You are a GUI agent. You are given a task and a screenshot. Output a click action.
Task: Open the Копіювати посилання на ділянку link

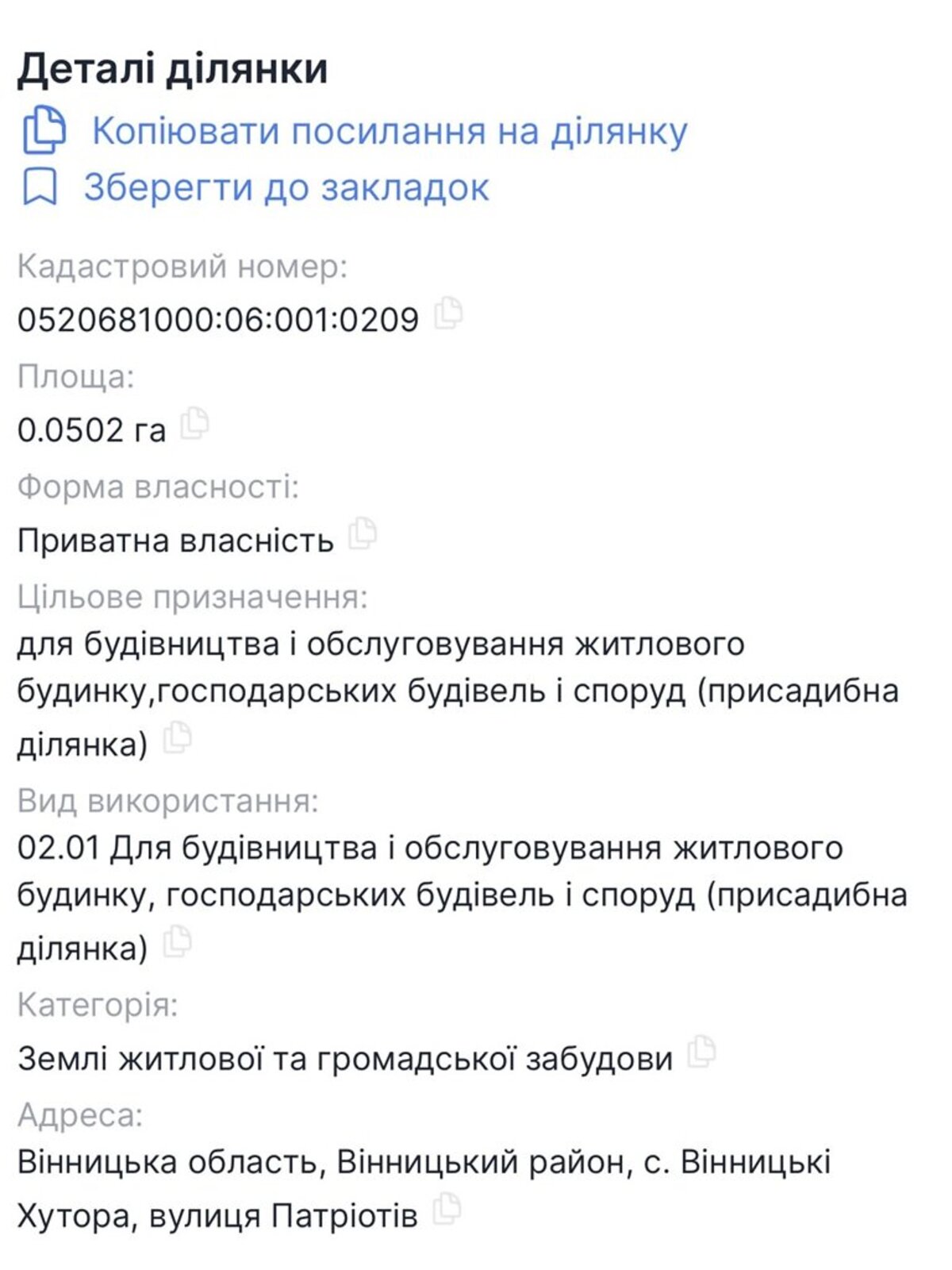[x=390, y=131]
